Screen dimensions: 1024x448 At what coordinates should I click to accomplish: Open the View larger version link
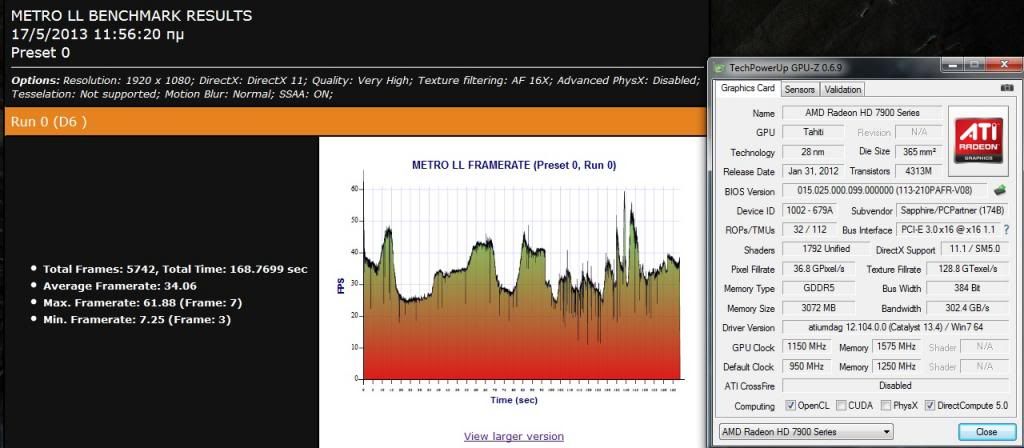[513, 436]
